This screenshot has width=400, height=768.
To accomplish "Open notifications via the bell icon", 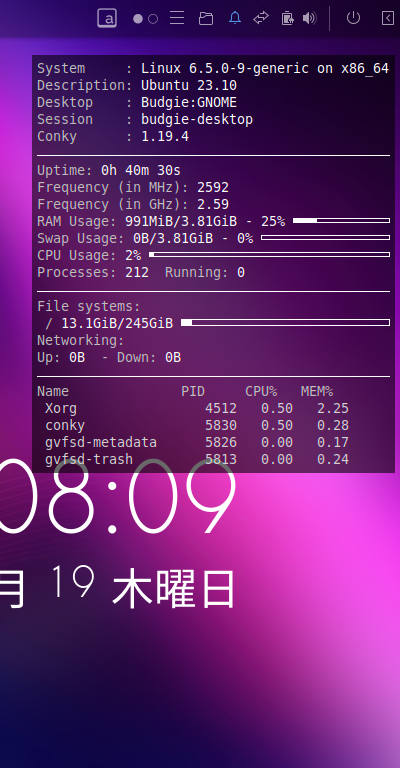I will point(235,19).
